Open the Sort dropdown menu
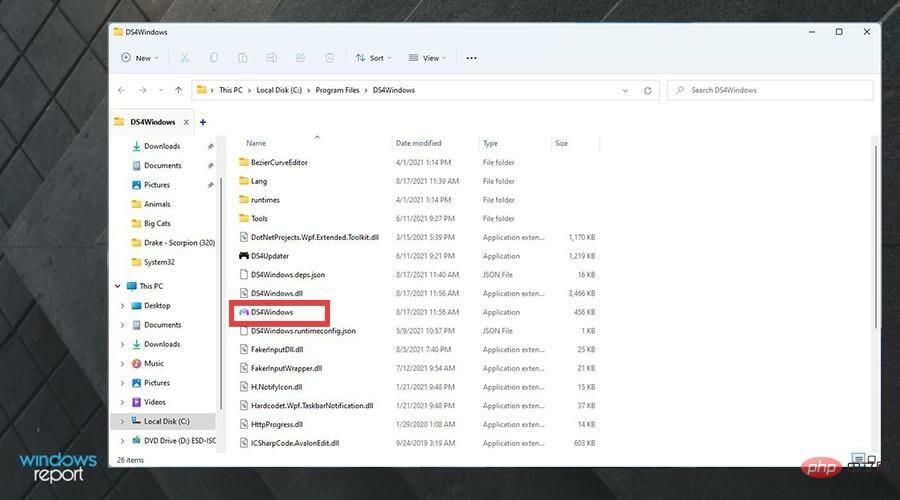The width and height of the screenshot is (900, 500). click(372, 58)
